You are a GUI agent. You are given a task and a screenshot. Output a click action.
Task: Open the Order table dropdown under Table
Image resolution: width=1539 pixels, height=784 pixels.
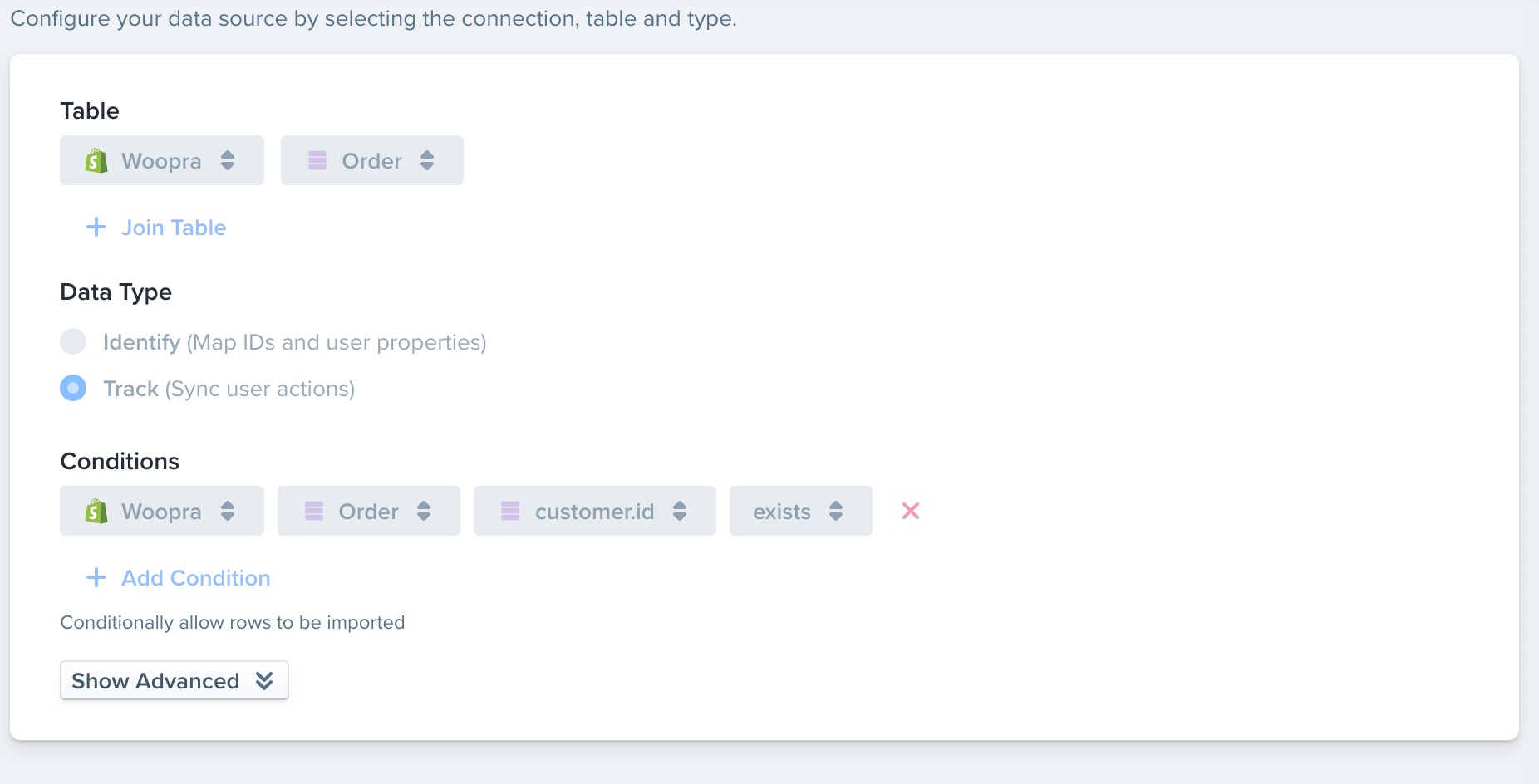coord(372,160)
